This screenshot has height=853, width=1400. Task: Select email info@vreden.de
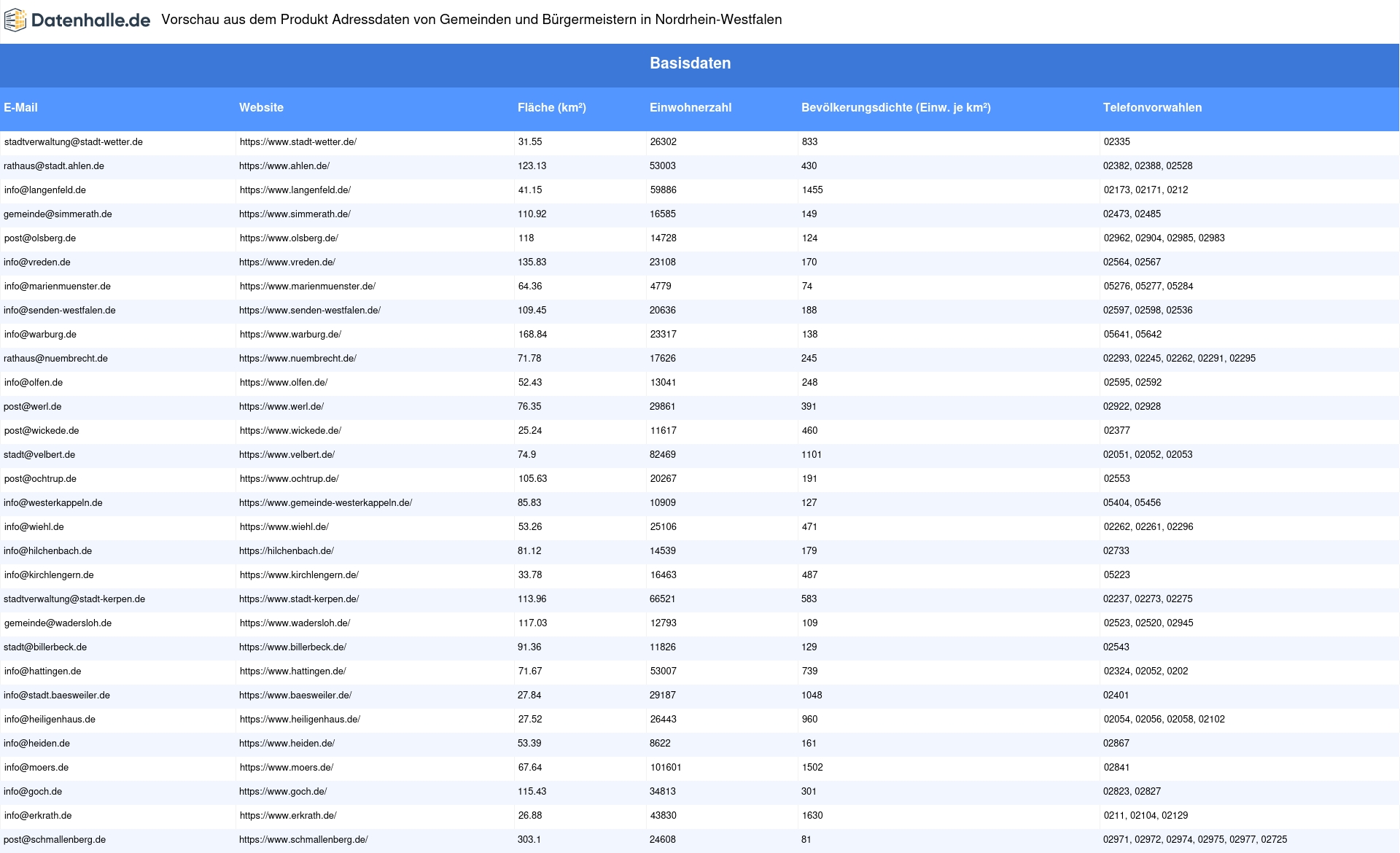click(37, 262)
